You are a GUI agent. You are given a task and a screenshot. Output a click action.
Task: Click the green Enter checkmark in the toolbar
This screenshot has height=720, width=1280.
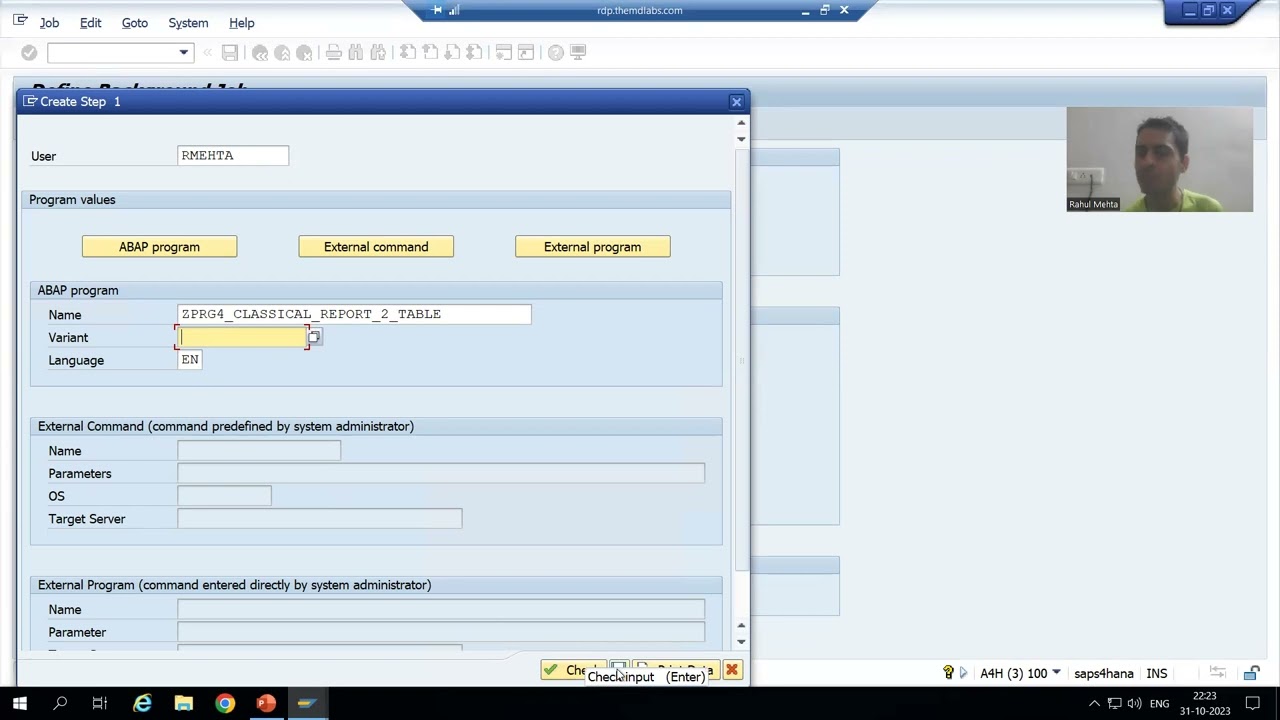coord(29,52)
